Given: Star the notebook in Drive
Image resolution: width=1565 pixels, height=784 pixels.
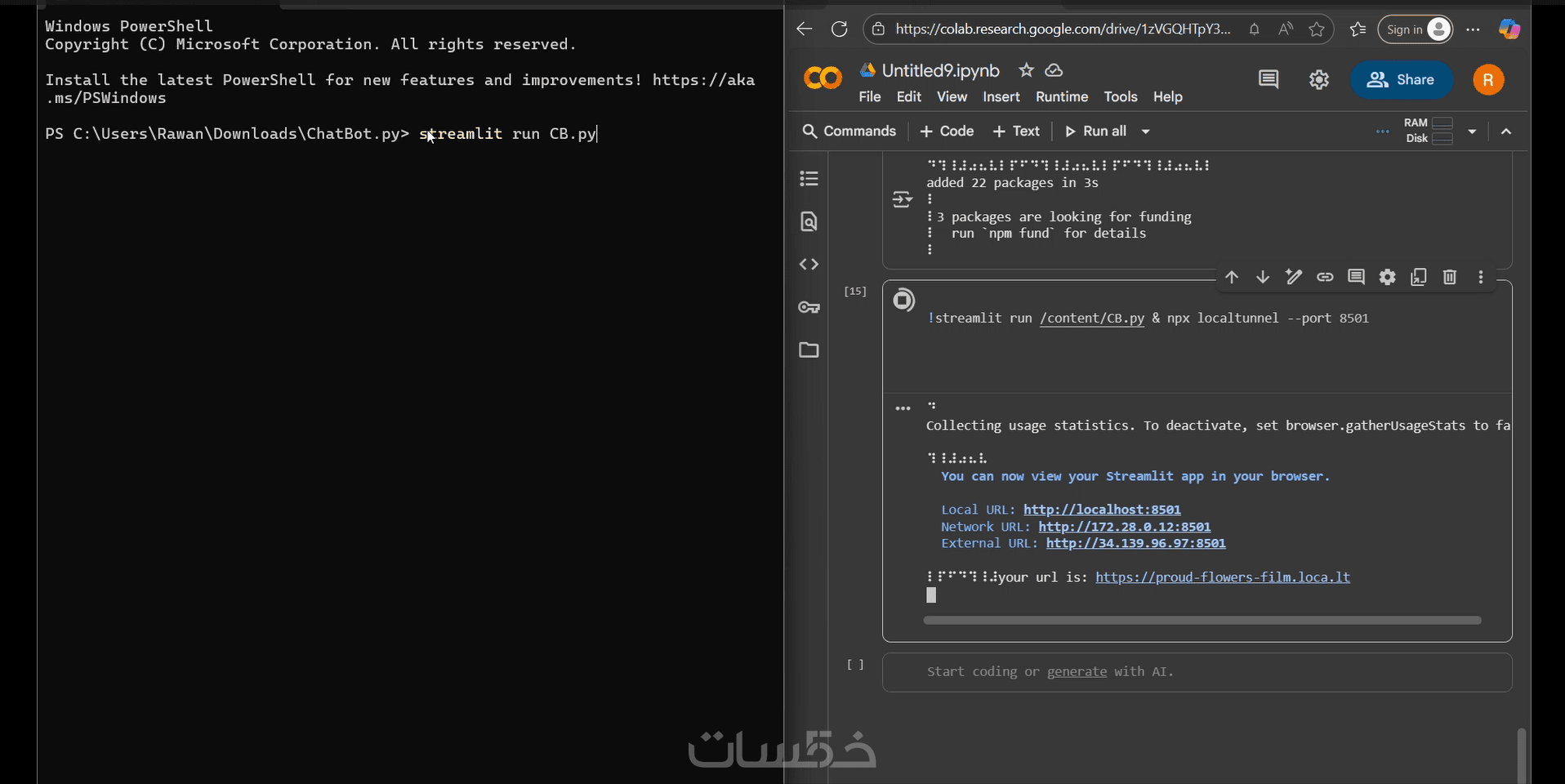Looking at the screenshot, I should tap(1027, 70).
